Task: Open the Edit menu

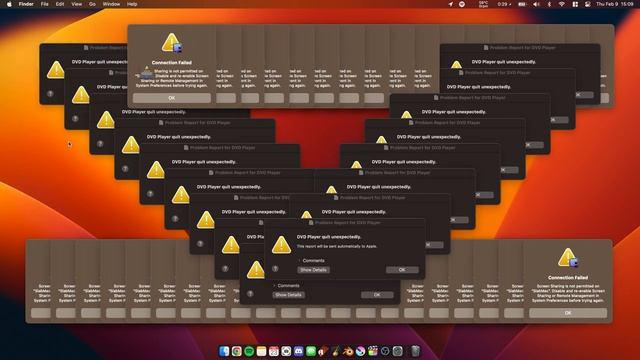Action: (x=60, y=4)
